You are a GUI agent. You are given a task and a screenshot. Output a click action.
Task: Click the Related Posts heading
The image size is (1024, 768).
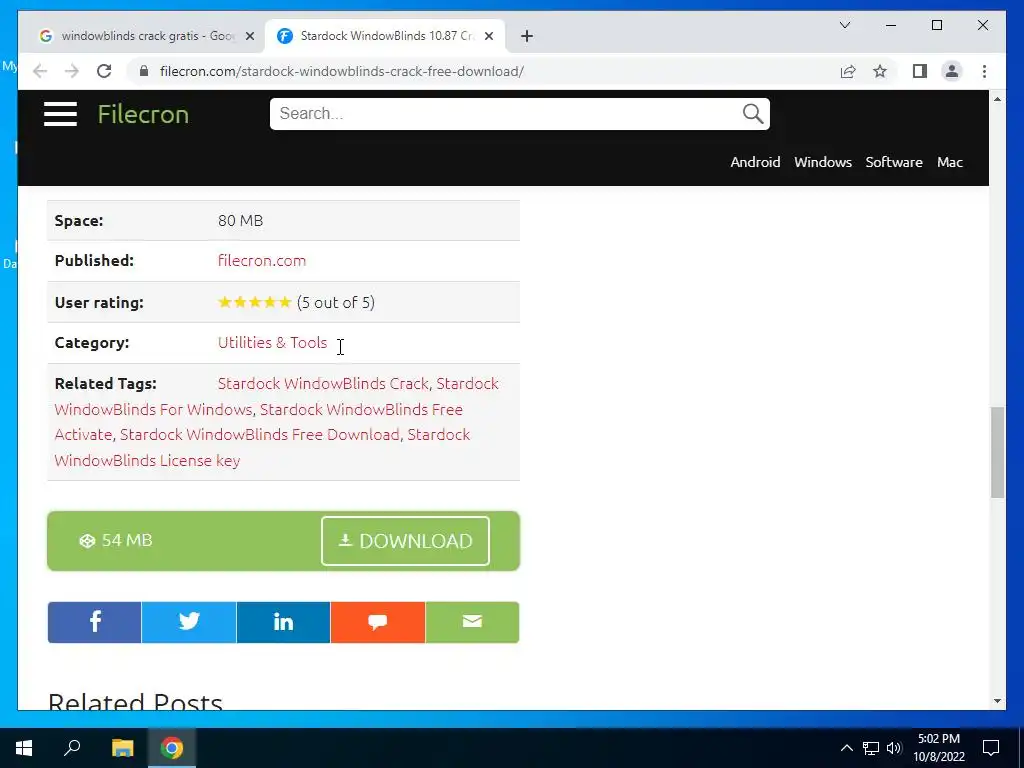tap(135, 701)
